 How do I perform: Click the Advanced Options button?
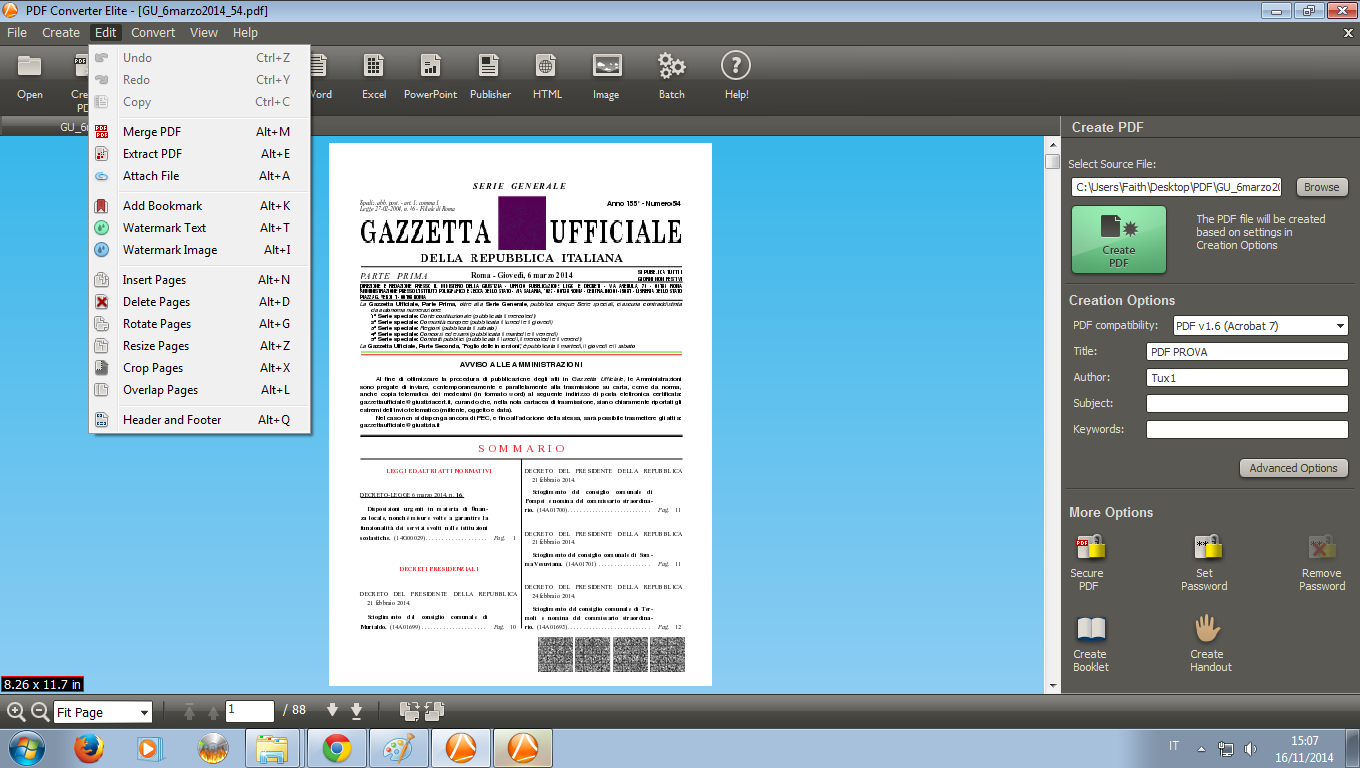tap(1293, 468)
